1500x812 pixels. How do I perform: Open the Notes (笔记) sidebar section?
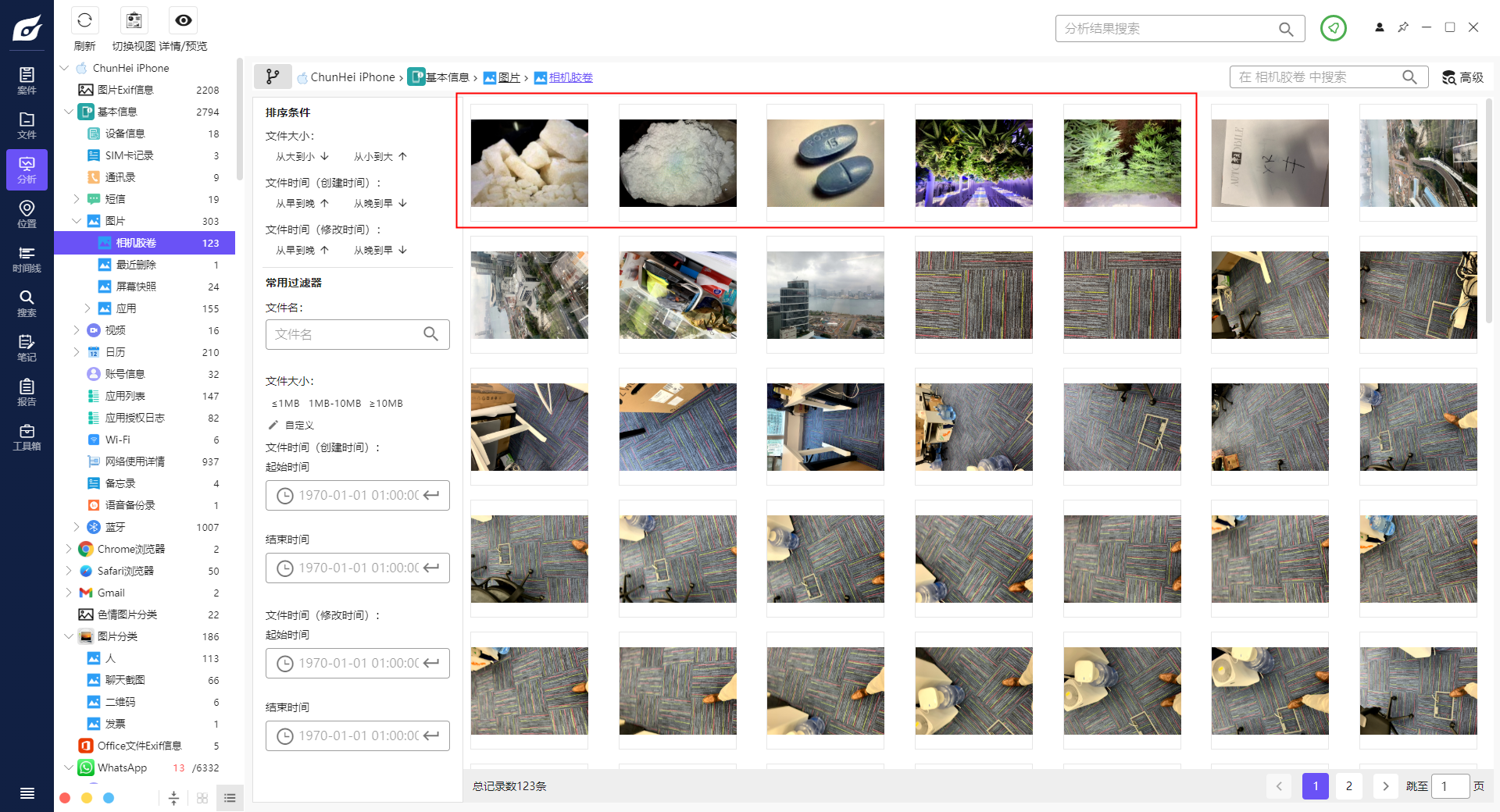(27, 347)
